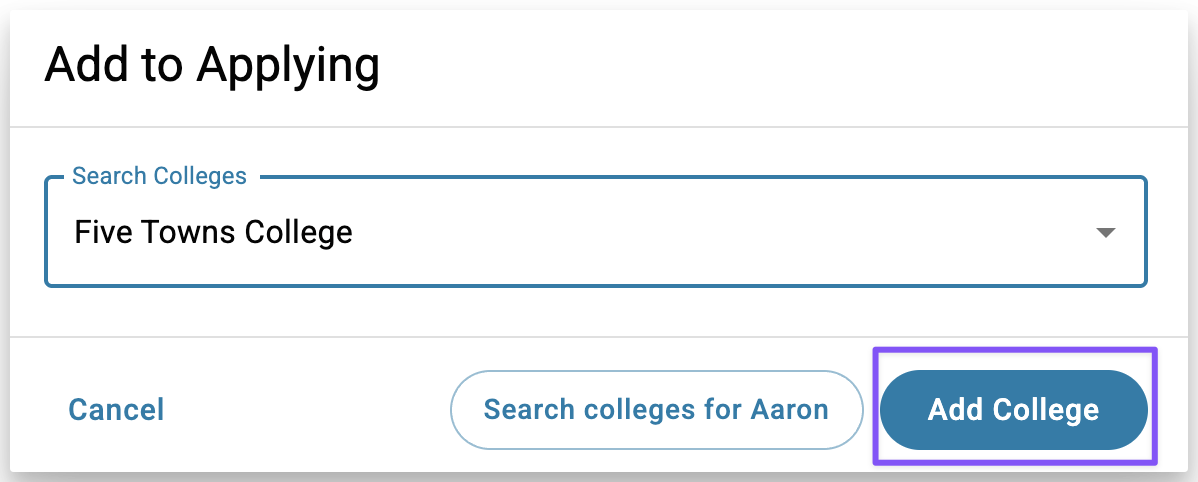Screen dimensions: 1198x482
Task: Open the college combo box list
Action: point(1105,233)
